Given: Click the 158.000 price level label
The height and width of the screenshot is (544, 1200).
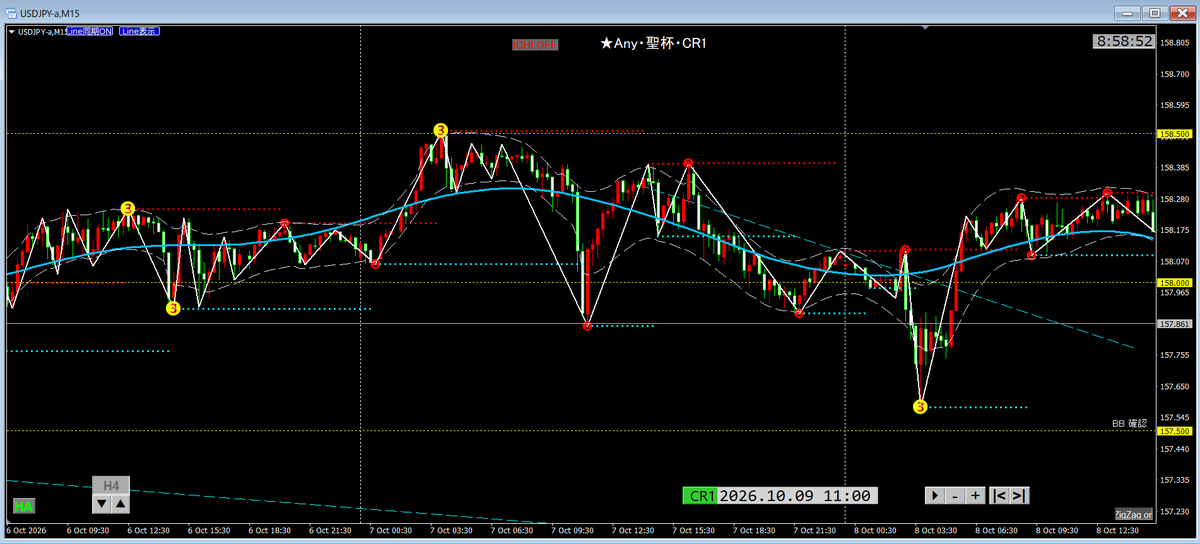Looking at the screenshot, I should click(1174, 283).
